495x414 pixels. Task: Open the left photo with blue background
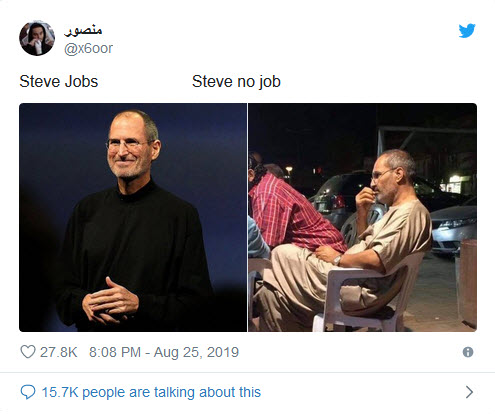[x=133, y=217]
